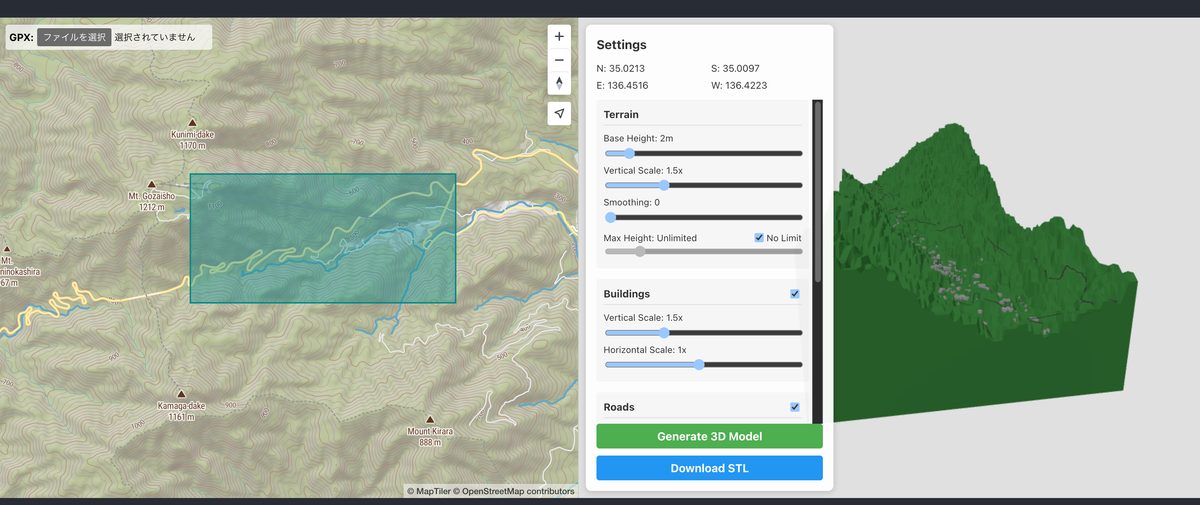
Task: Zoom out on the map
Action: tap(559, 60)
